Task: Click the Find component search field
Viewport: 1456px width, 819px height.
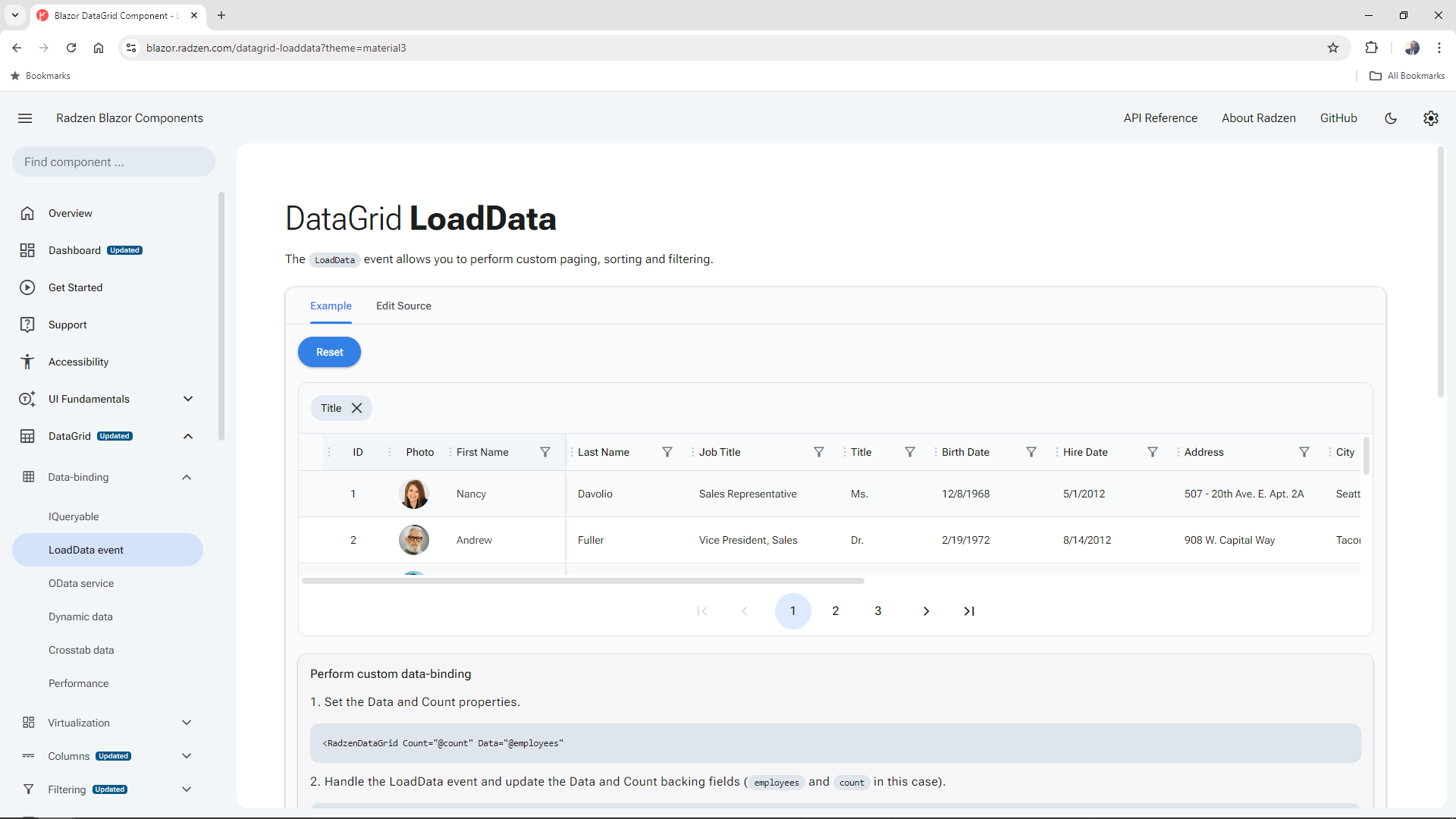Action: [114, 162]
